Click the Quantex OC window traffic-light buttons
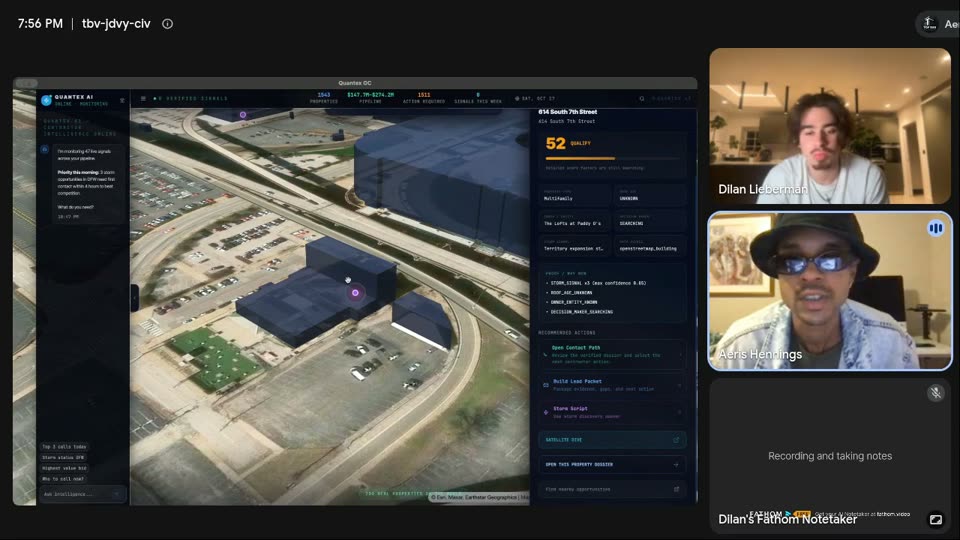The image size is (960, 540). 26,83
